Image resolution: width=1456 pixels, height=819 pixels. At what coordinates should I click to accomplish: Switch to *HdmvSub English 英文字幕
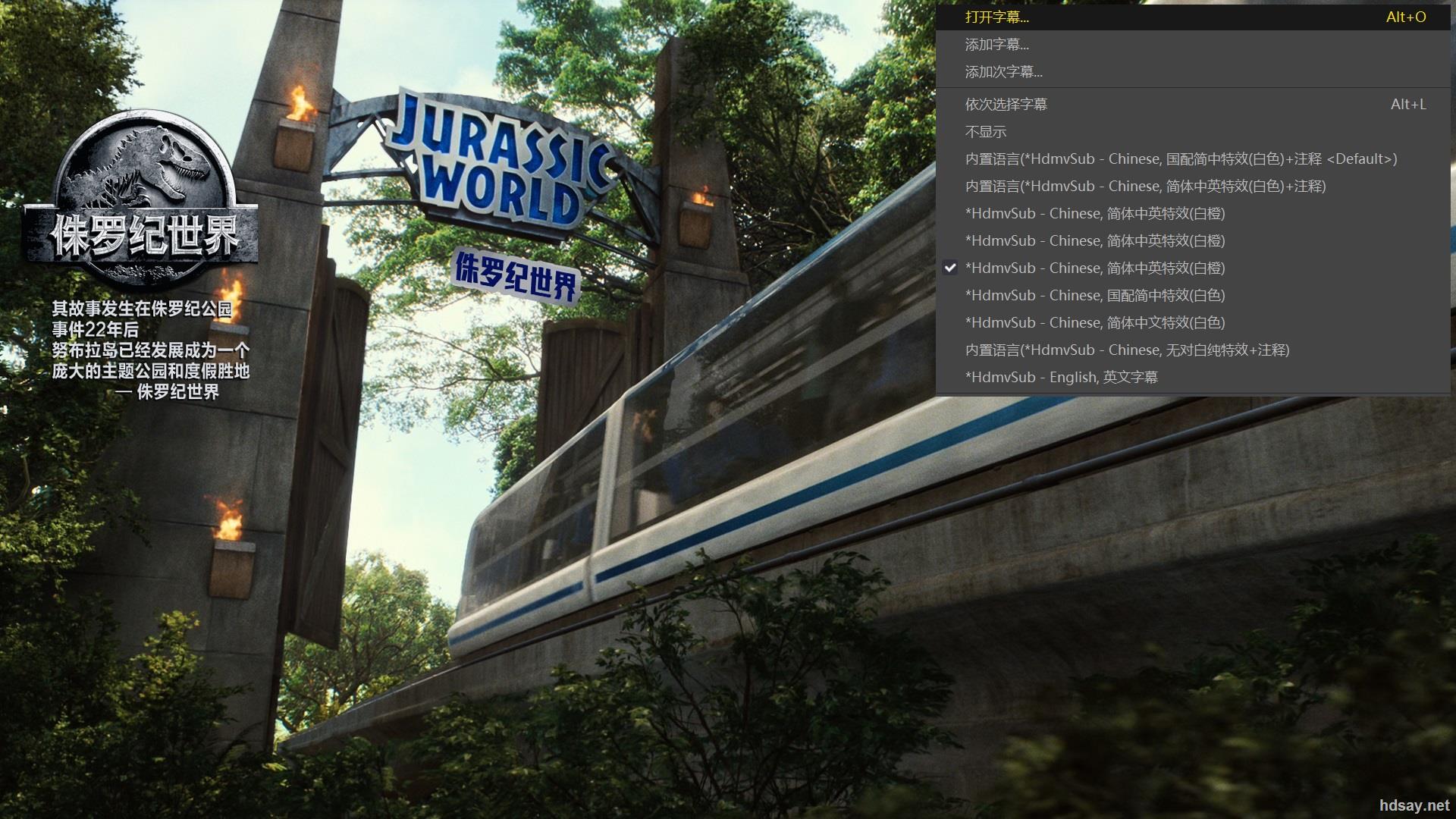tap(1193, 378)
